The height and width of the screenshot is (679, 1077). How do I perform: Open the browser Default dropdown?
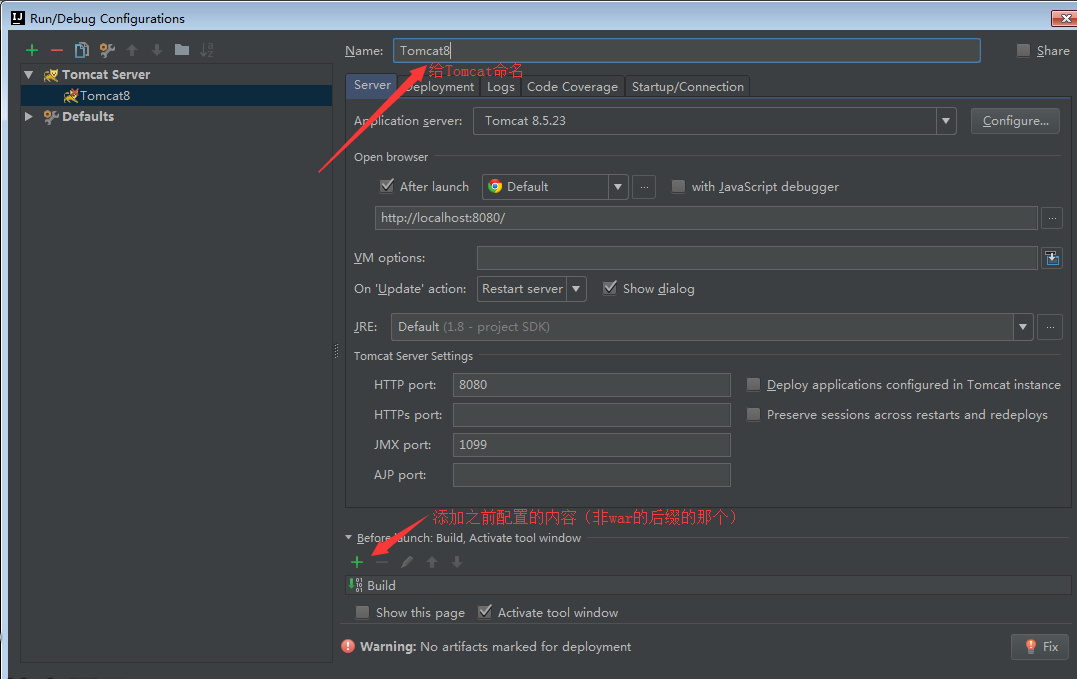617,187
